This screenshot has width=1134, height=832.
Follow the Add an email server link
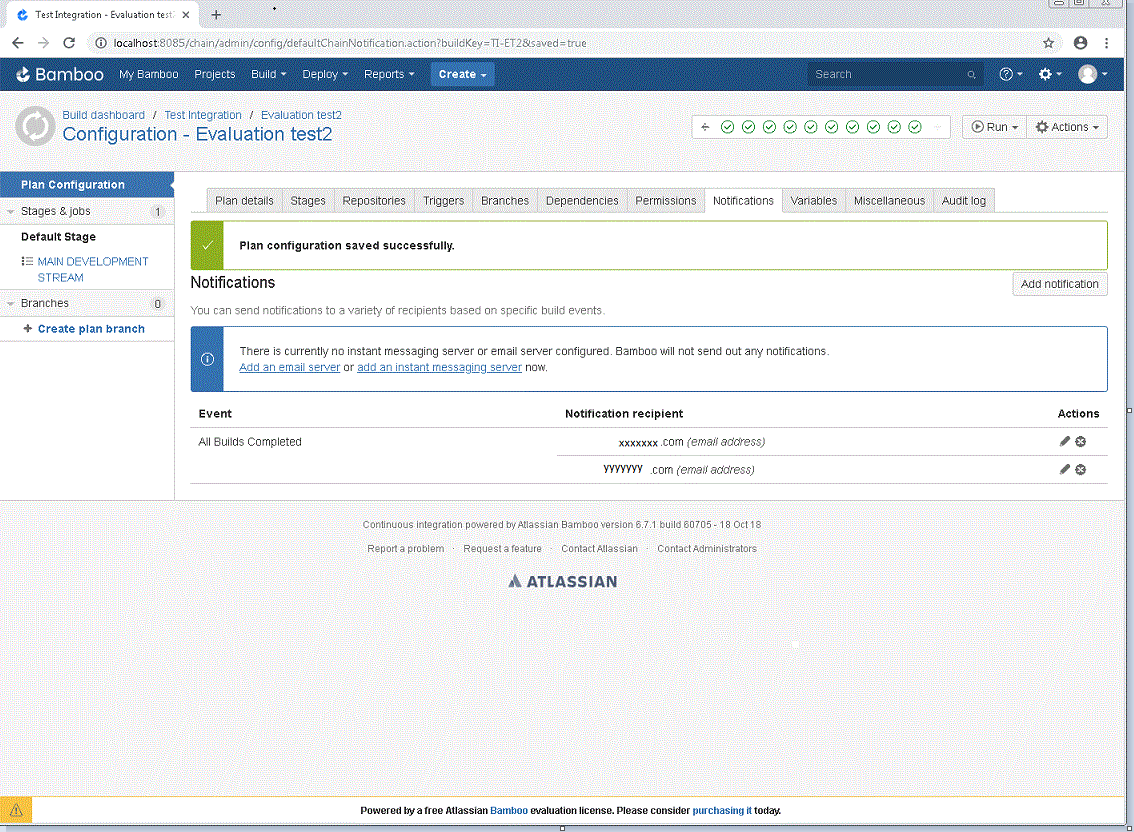pos(289,368)
